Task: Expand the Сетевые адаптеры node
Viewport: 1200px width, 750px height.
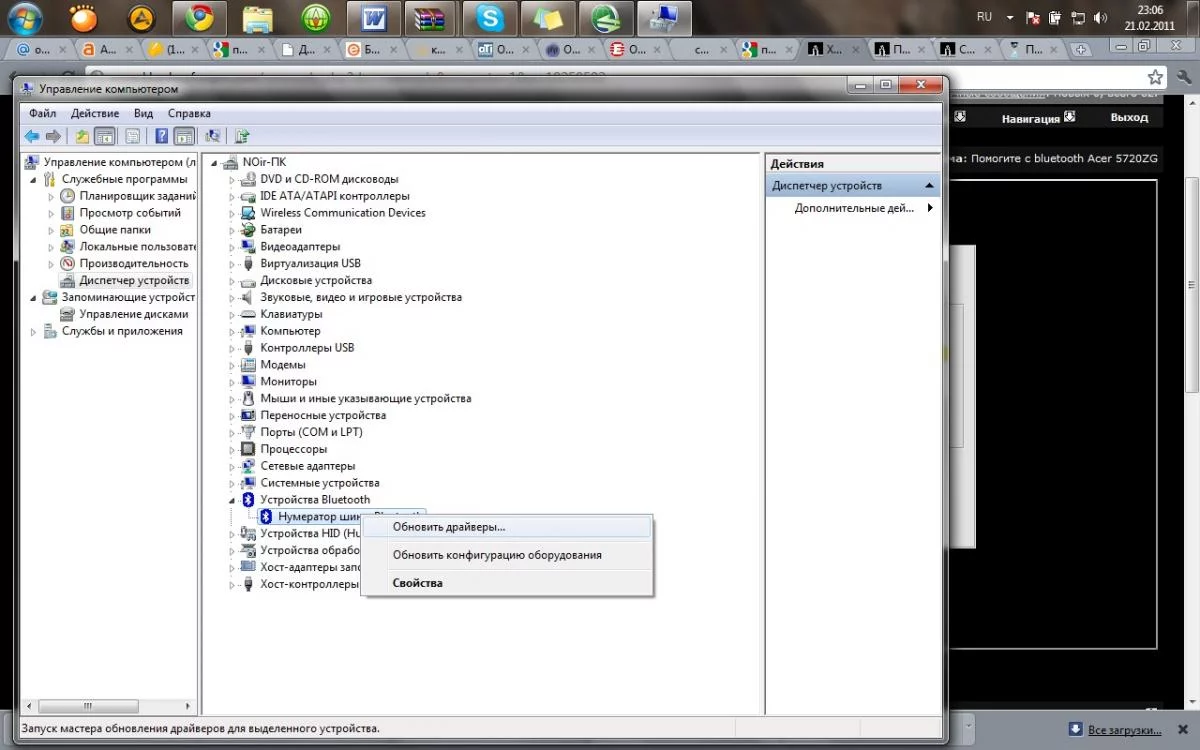Action: 233,466
